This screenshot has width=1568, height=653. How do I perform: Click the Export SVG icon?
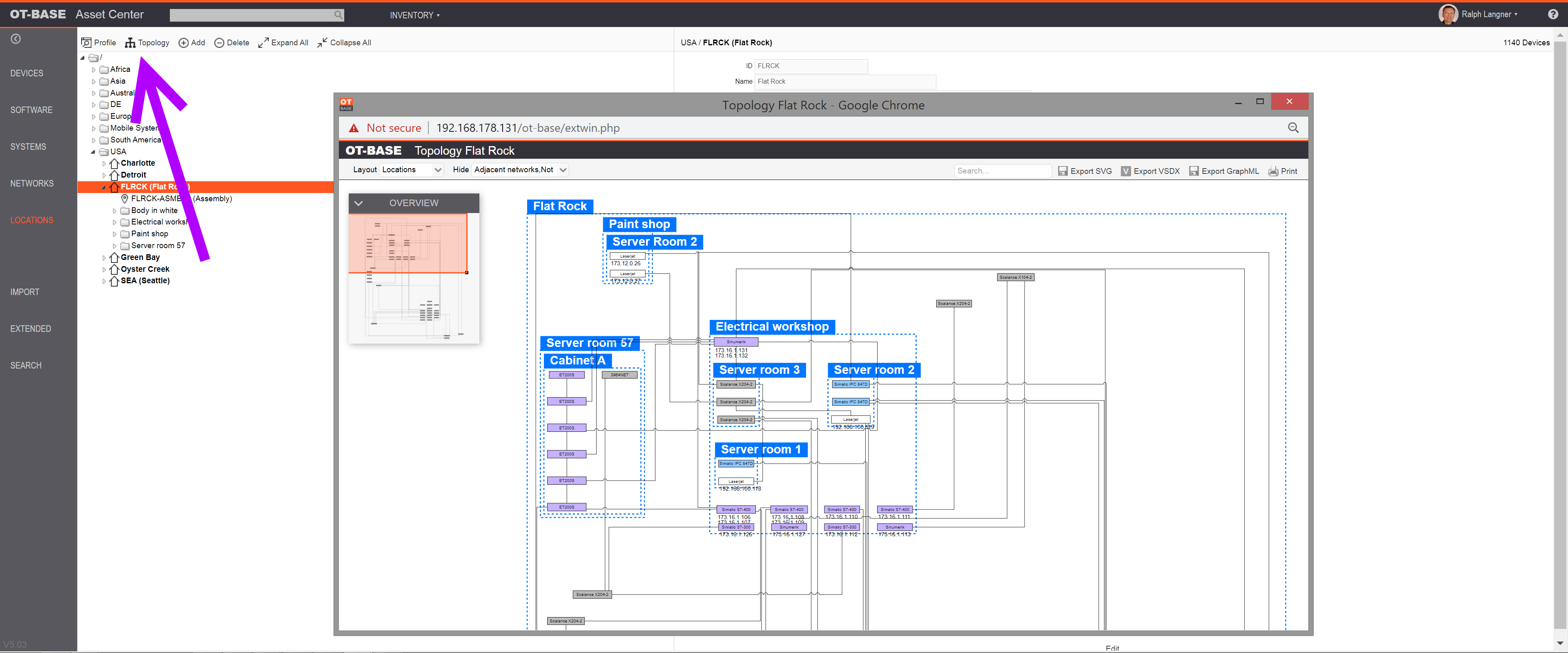[x=1063, y=171]
